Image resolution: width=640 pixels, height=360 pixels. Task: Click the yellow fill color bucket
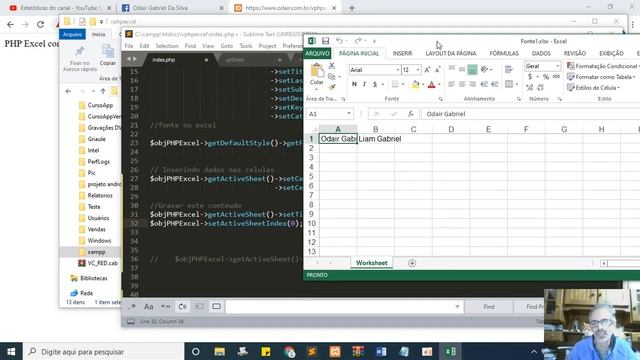[416, 84]
